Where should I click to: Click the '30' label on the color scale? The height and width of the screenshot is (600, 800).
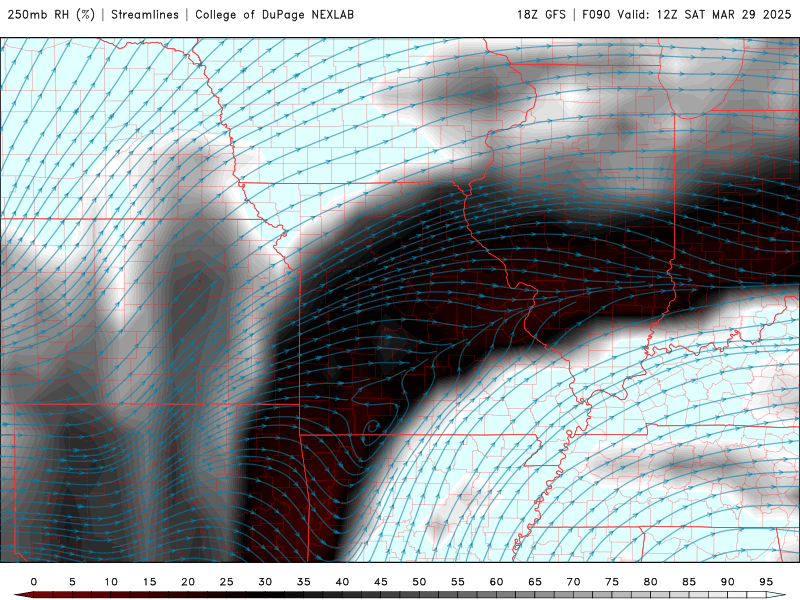[x=265, y=582]
